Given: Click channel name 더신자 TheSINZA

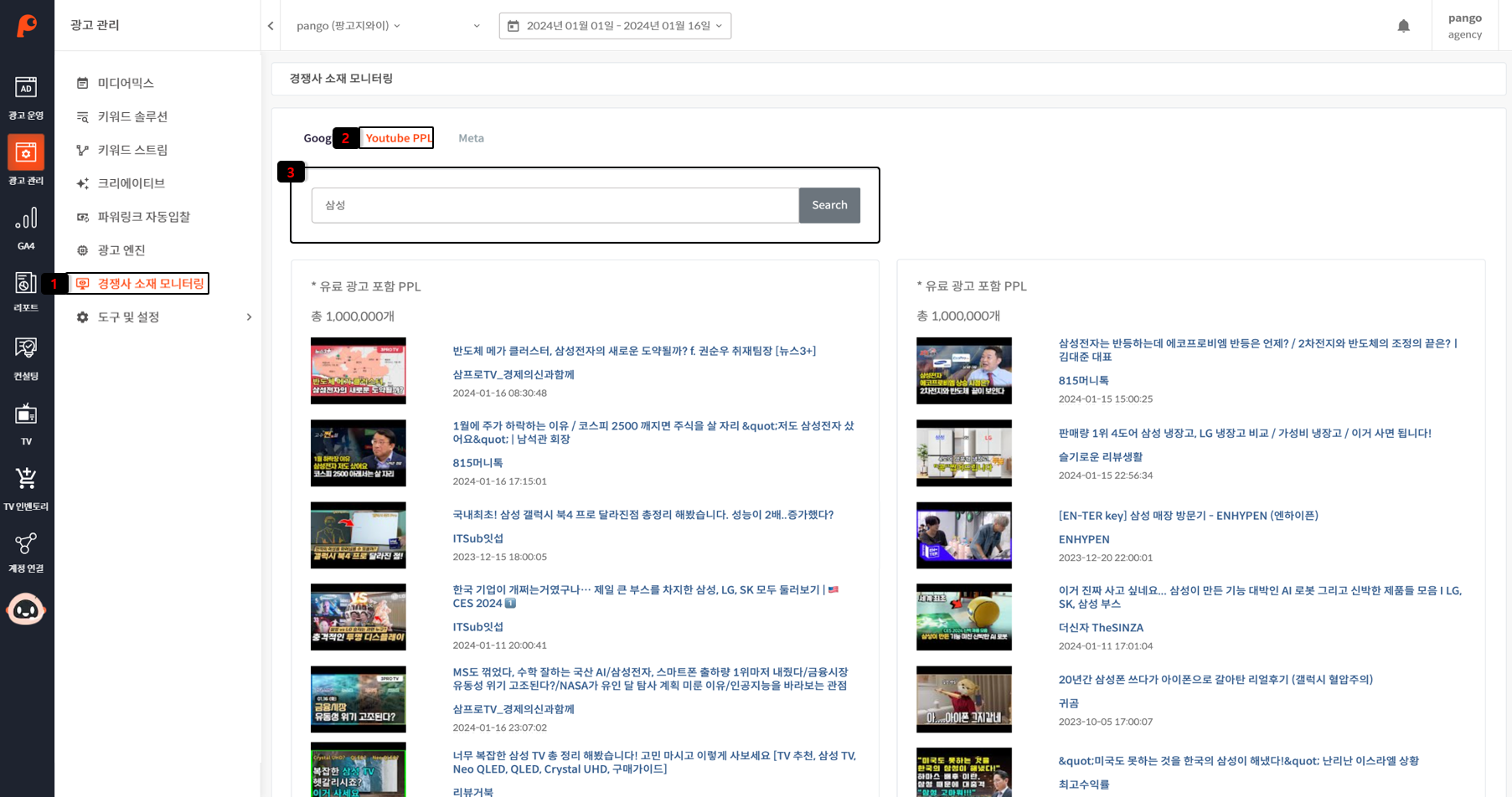Looking at the screenshot, I should click(x=1101, y=628).
